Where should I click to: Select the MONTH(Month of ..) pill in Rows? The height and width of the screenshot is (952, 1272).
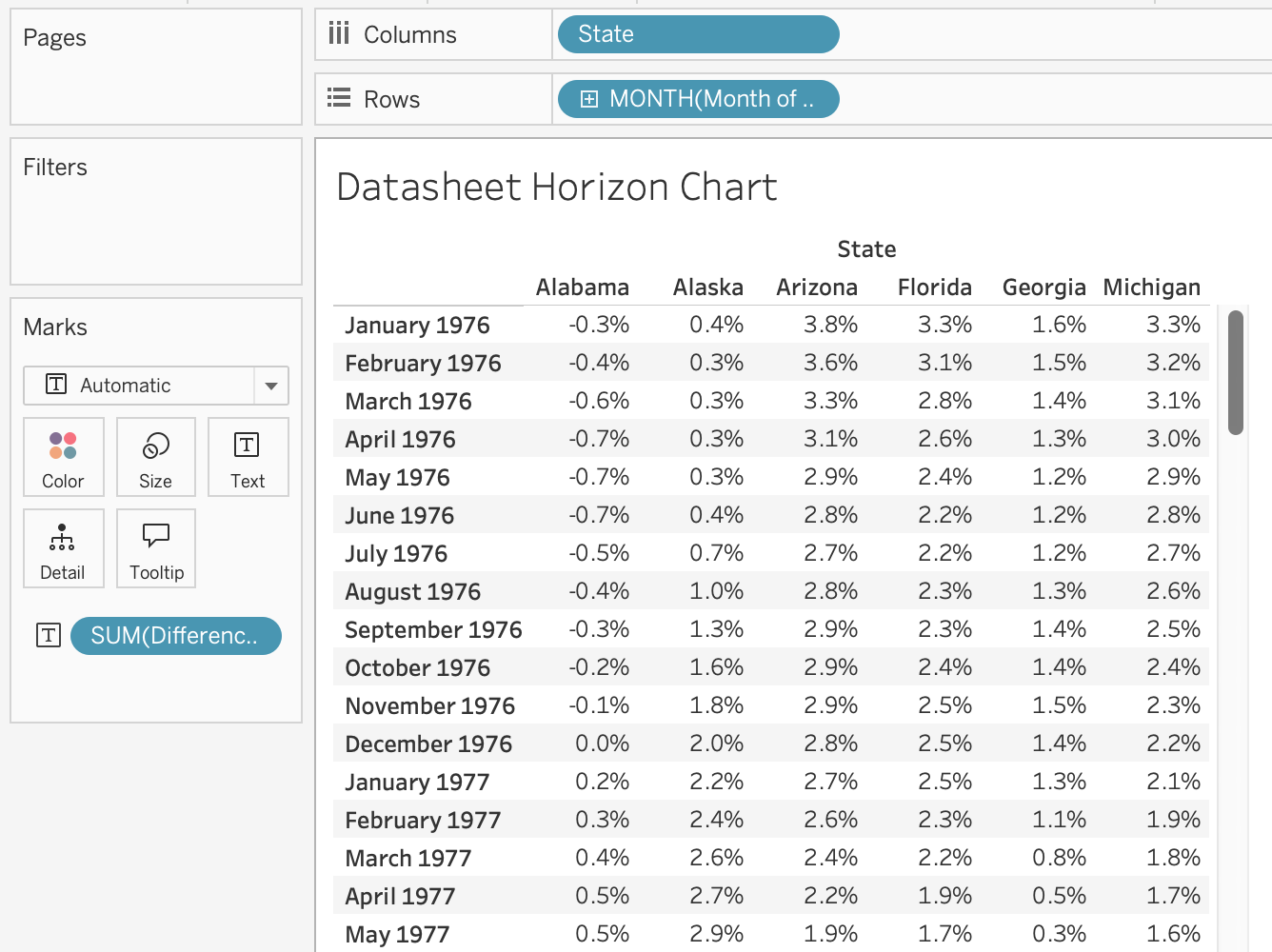coord(709,99)
